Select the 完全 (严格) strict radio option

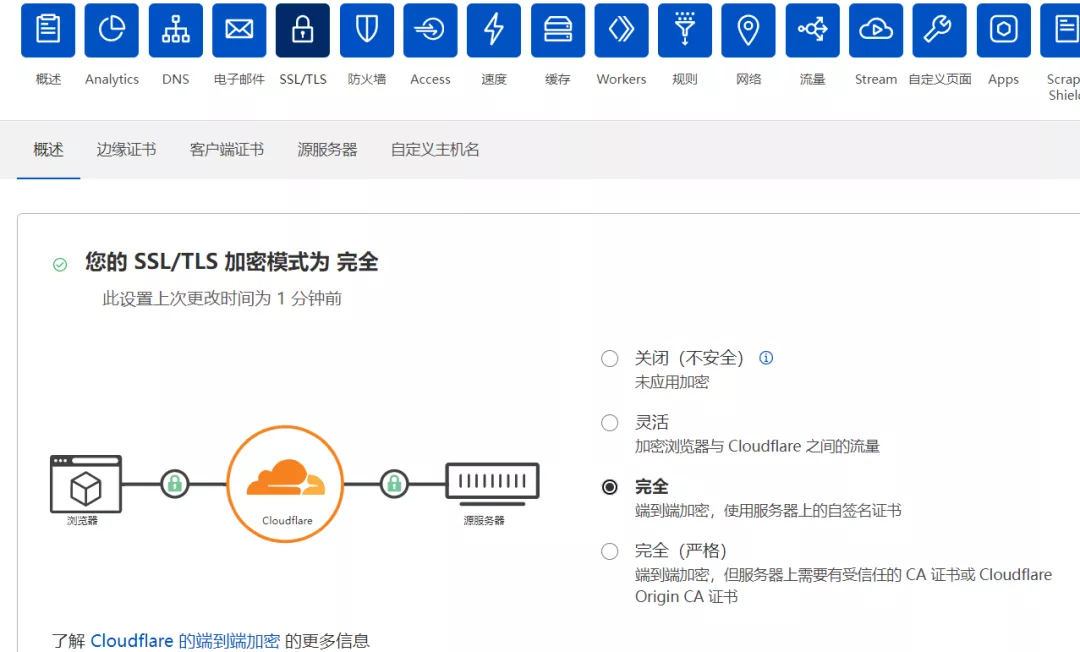tap(610, 551)
